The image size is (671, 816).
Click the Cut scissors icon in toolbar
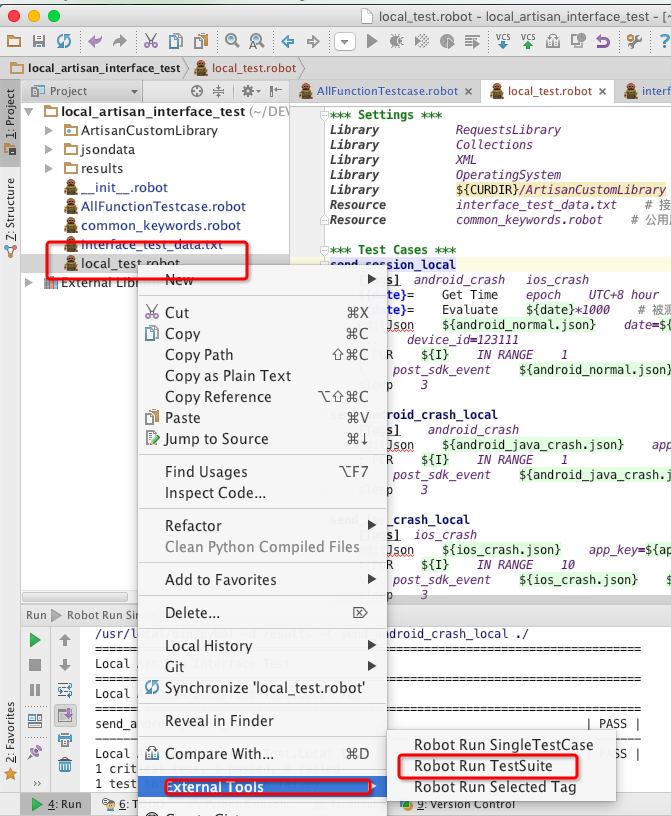coord(151,41)
